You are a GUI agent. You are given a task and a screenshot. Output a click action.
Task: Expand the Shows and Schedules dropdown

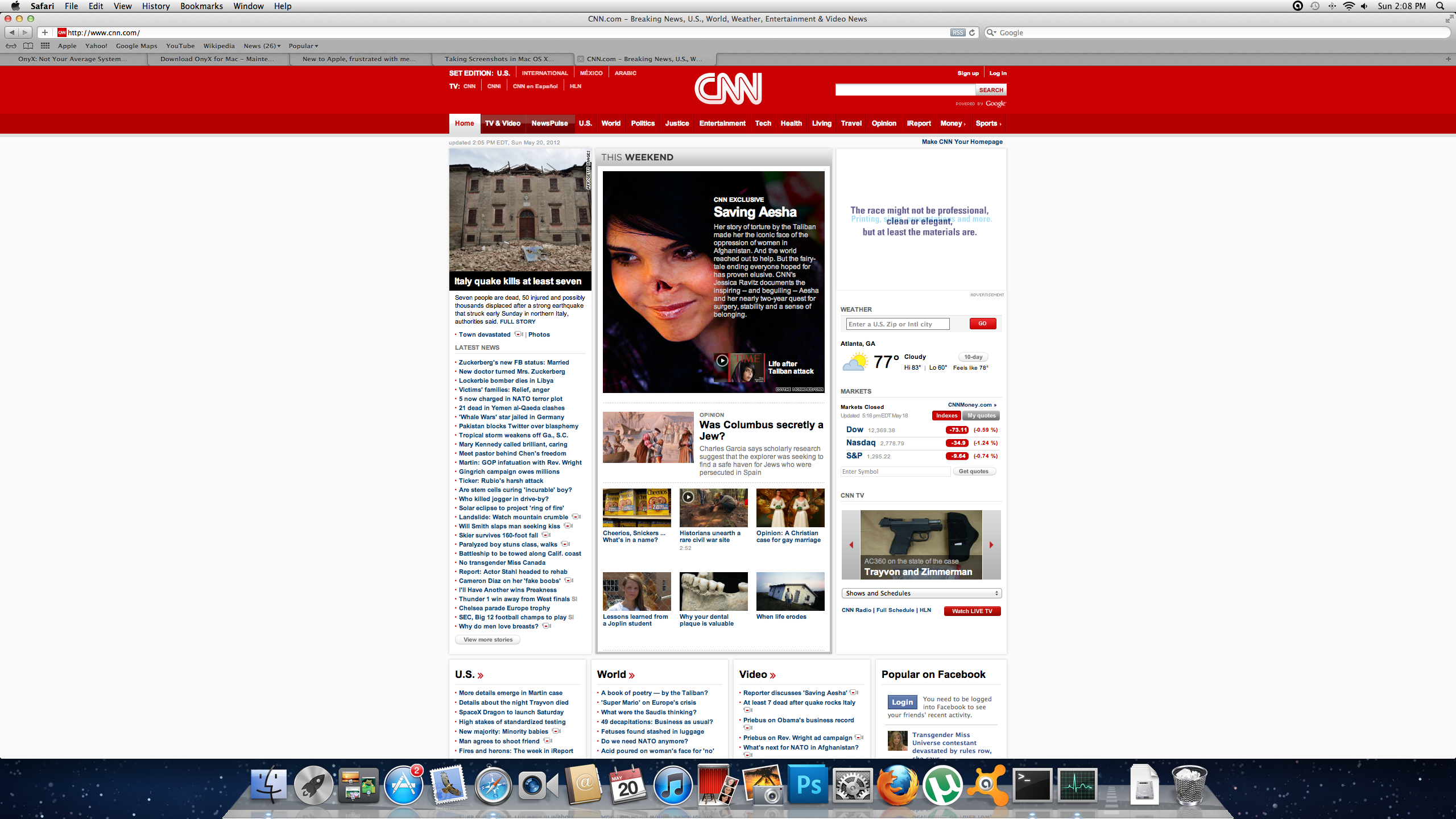point(921,593)
